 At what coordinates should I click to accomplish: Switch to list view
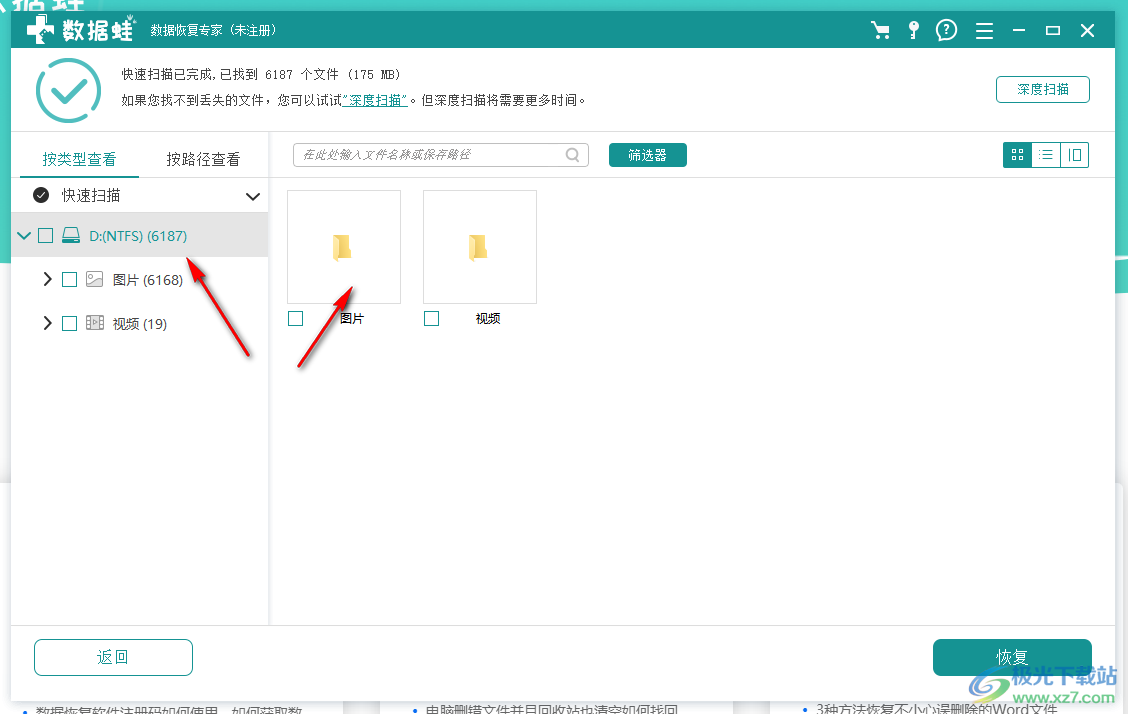(1046, 155)
